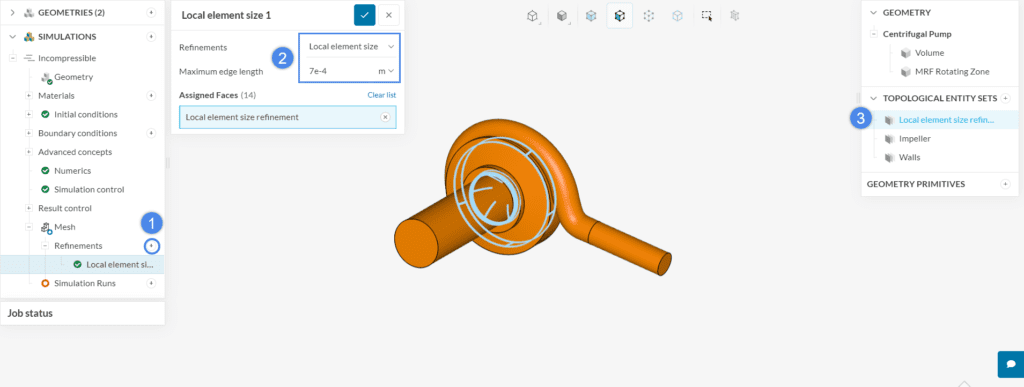Add a boundary condition with plus icon
Screen dimensions: 1024x387
point(151,133)
